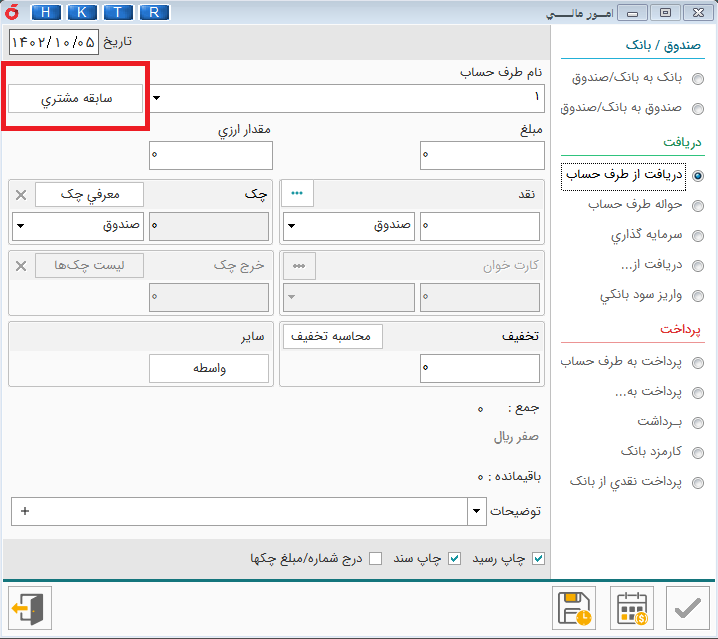The height and width of the screenshot is (639, 718).
Task: Click the سابقه مشتري button
Action: click(76, 99)
